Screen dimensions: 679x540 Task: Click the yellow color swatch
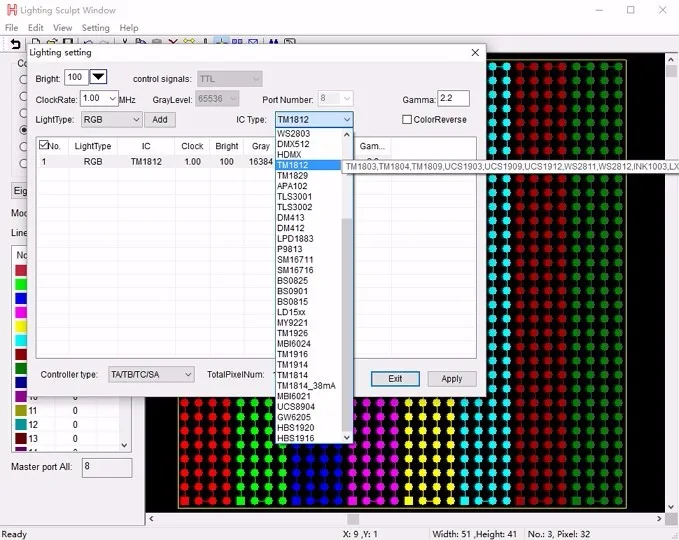(x=21, y=326)
